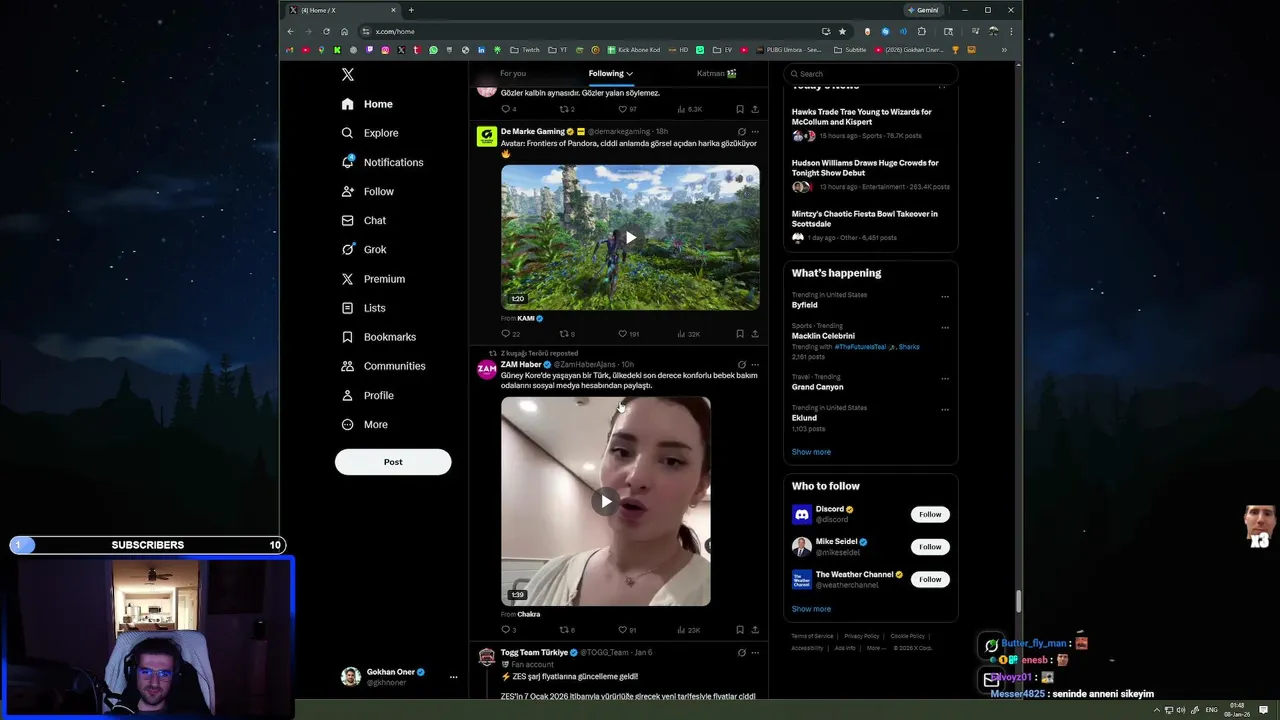Reply to the De Marke Gaming post
The height and width of the screenshot is (720, 1280).
click(506, 334)
